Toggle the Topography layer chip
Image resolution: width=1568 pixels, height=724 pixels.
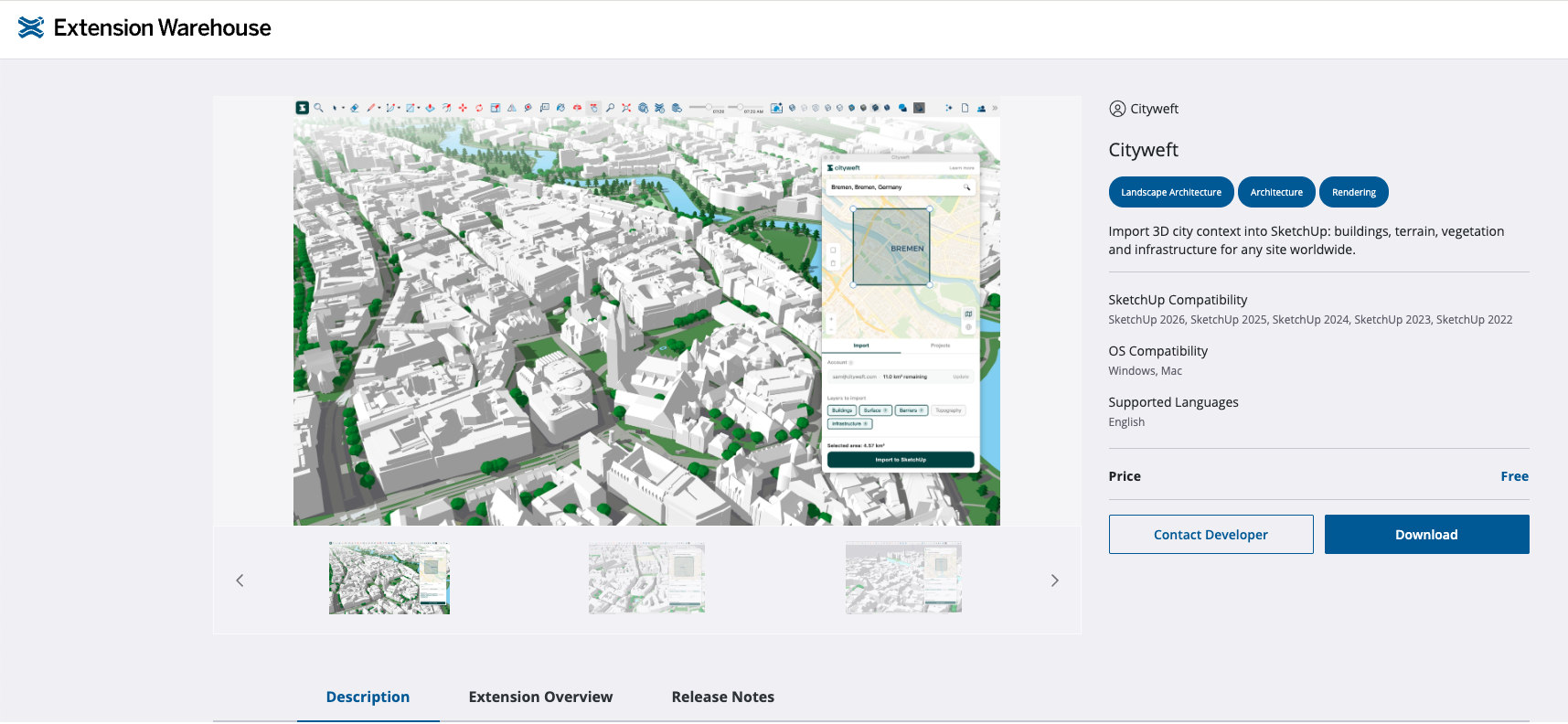pos(948,410)
